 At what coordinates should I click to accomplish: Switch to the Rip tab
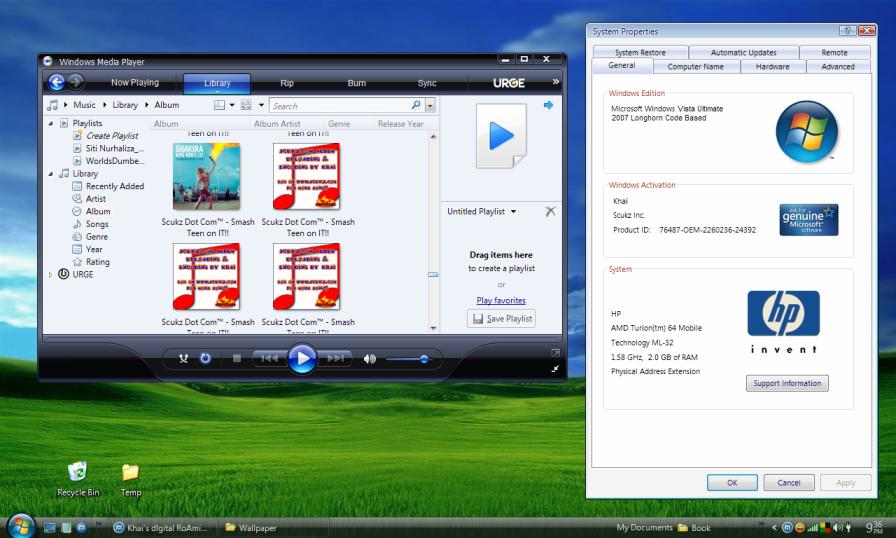[x=287, y=83]
